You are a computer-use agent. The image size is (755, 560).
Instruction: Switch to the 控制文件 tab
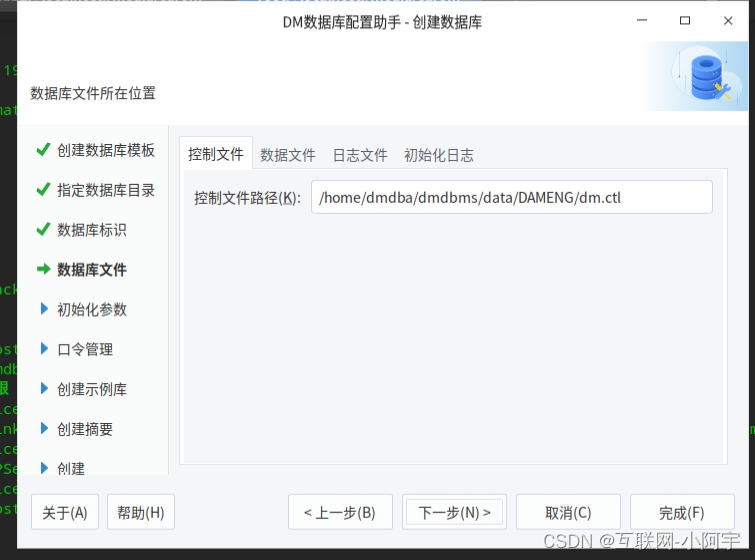tap(216, 154)
